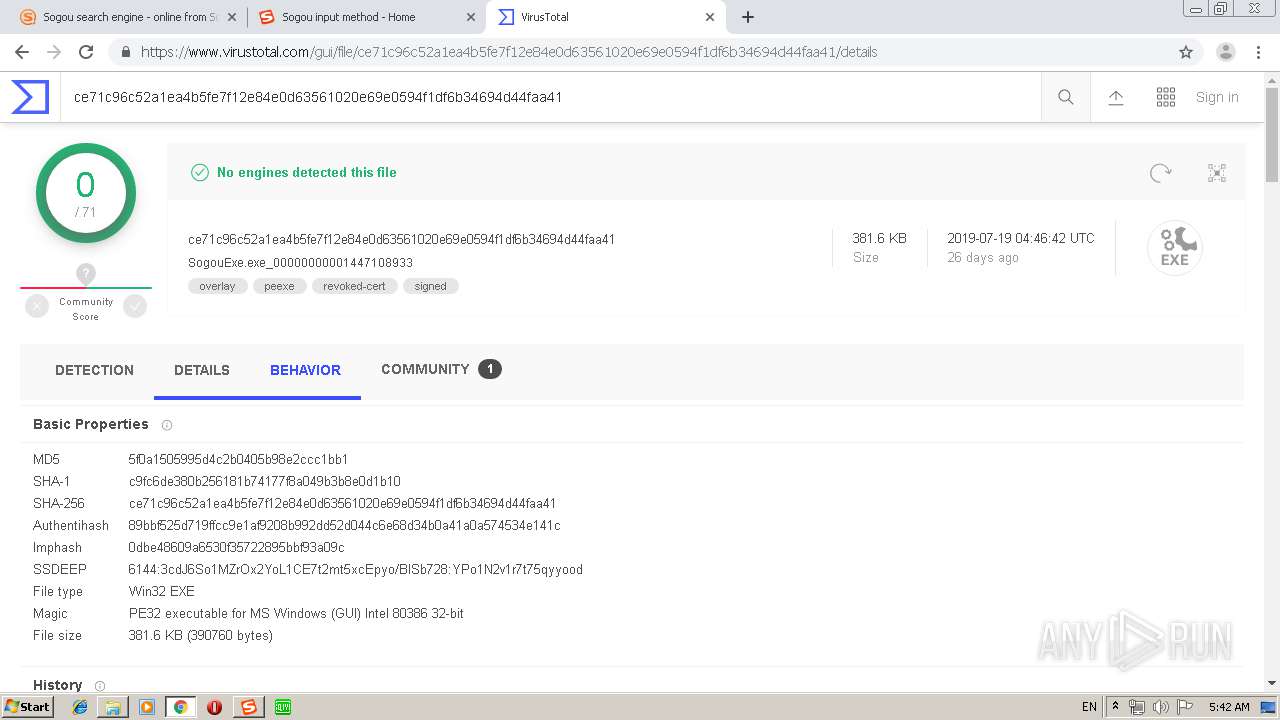Open Windows Explorer folder on taskbar
The height and width of the screenshot is (720, 1280).
point(113,707)
